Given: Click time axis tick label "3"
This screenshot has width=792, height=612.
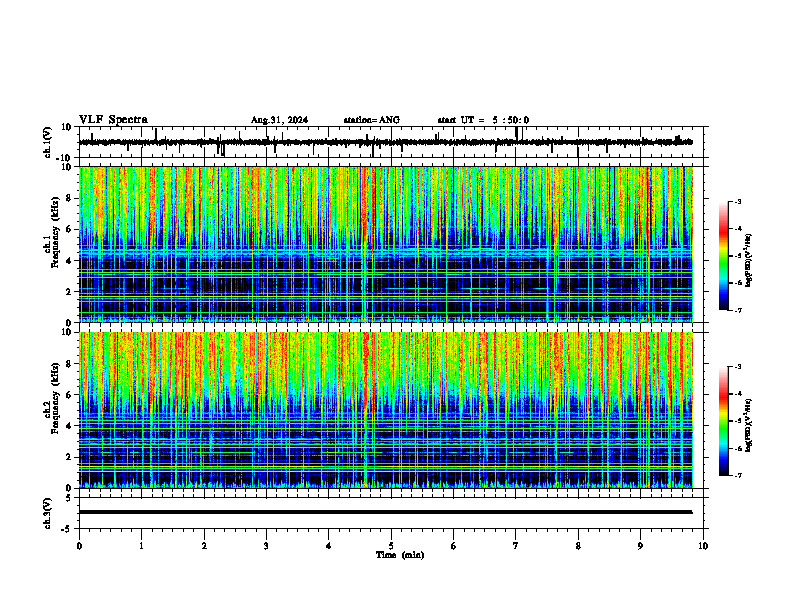Looking at the screenshot, I should (266, 546).
